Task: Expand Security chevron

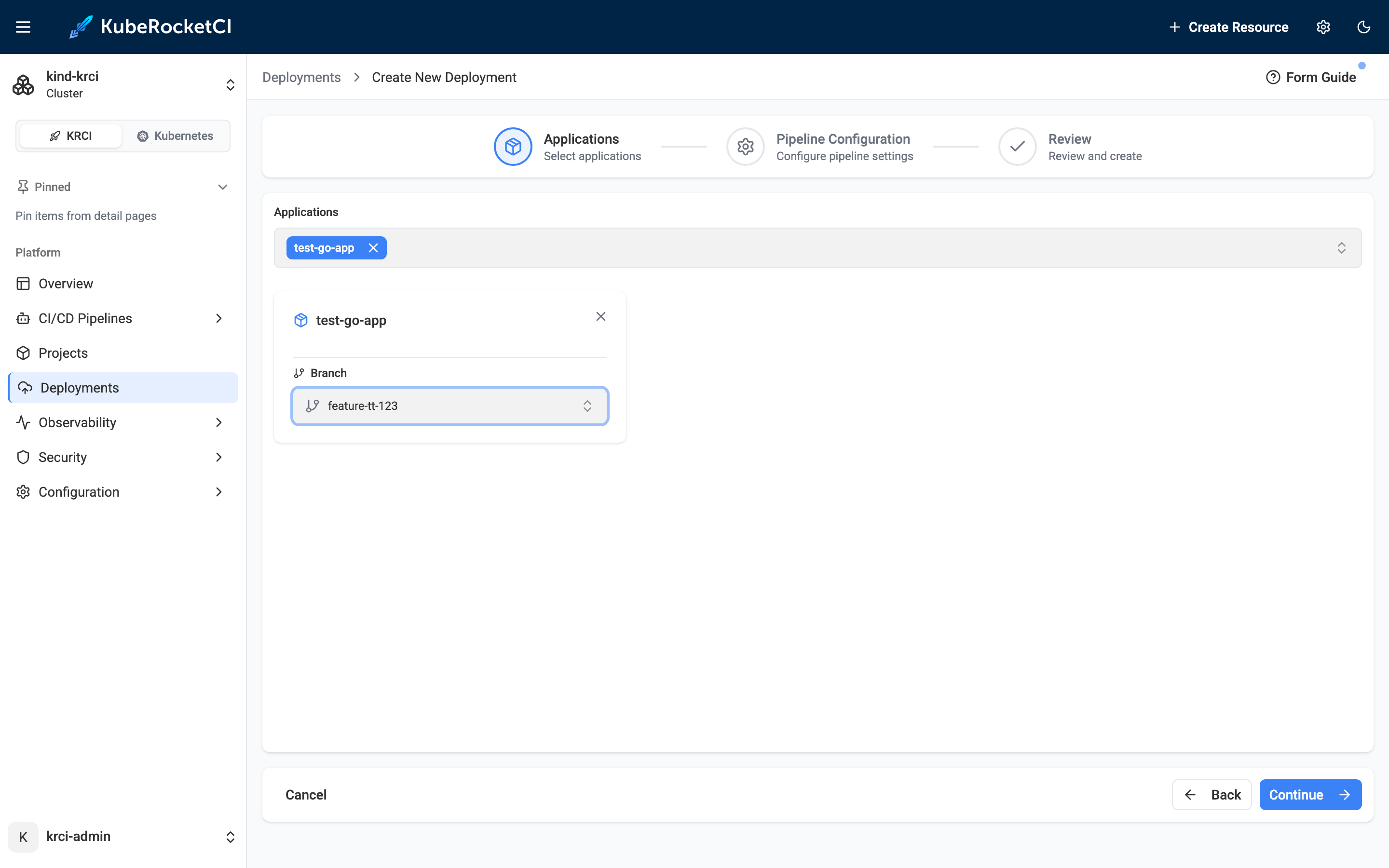Action: (218, 457)
